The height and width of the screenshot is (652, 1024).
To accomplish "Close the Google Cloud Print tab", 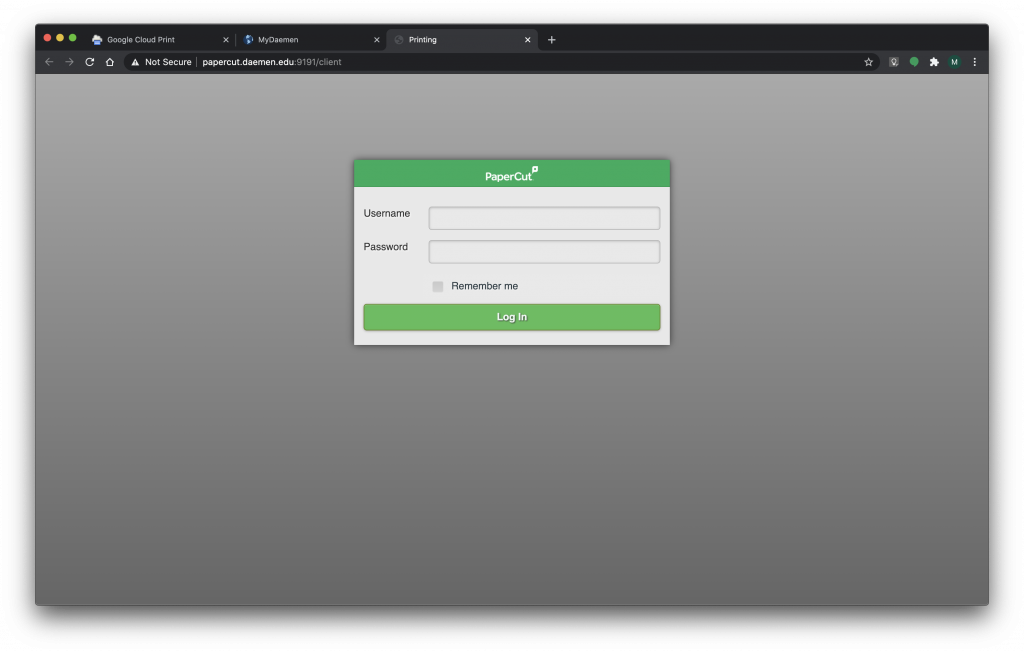I will pyautogui.click(x=226, y=40).
